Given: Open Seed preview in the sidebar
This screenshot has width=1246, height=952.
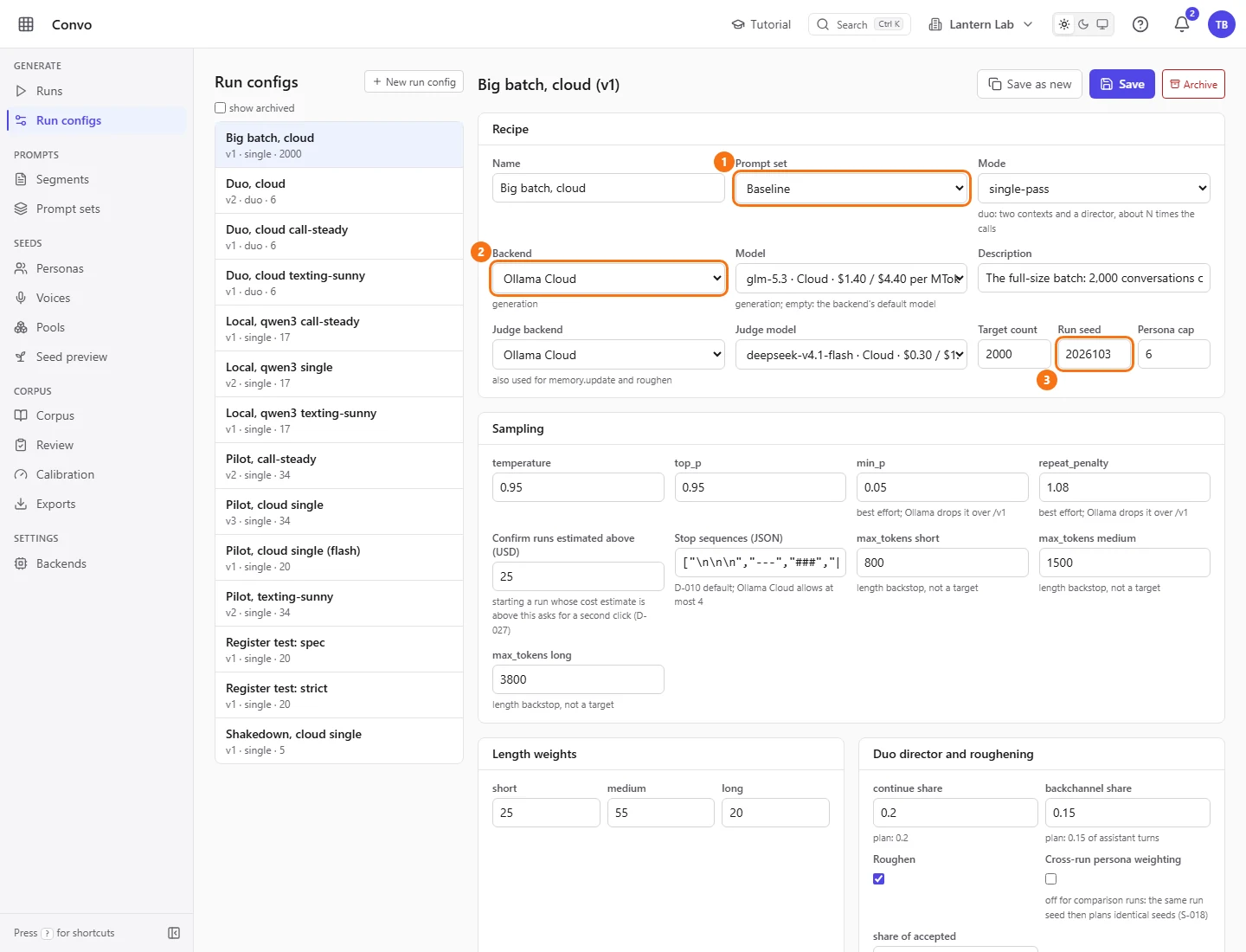Looking at the screenshot, I should click(x=97, y=357).
